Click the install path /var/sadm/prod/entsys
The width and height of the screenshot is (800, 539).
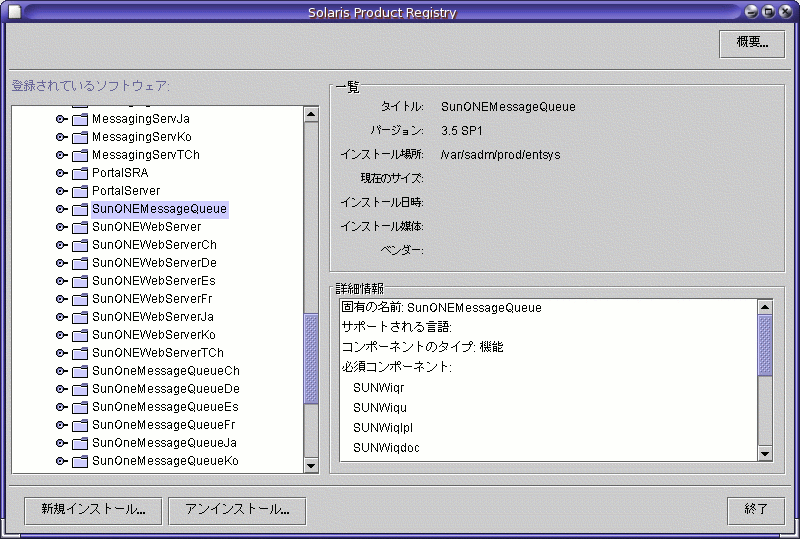coord(501,155)
